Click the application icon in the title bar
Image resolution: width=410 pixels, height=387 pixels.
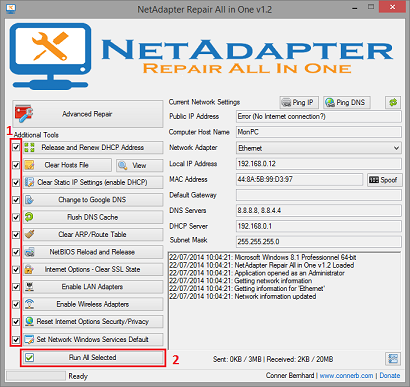tap(11, 8)
